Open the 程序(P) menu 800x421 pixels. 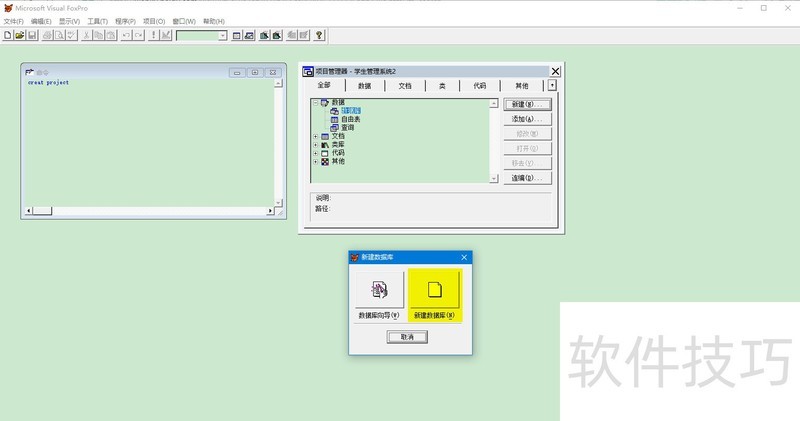pos(126,21)
